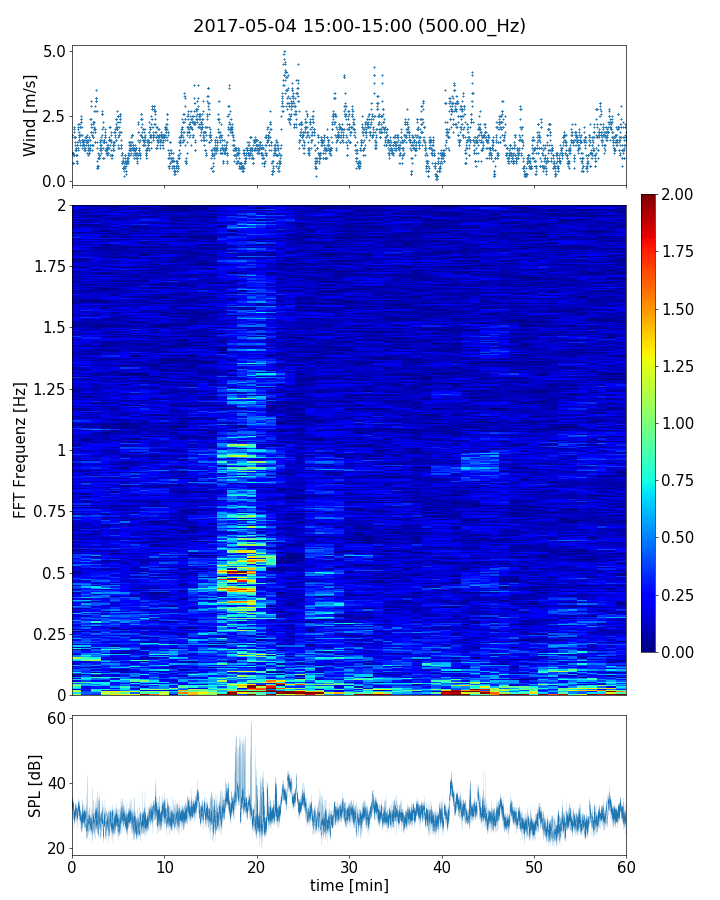Click the 5.0 tick on the wind axis
Viewport: 720px width, 900px height.
[x=55, y=51]
